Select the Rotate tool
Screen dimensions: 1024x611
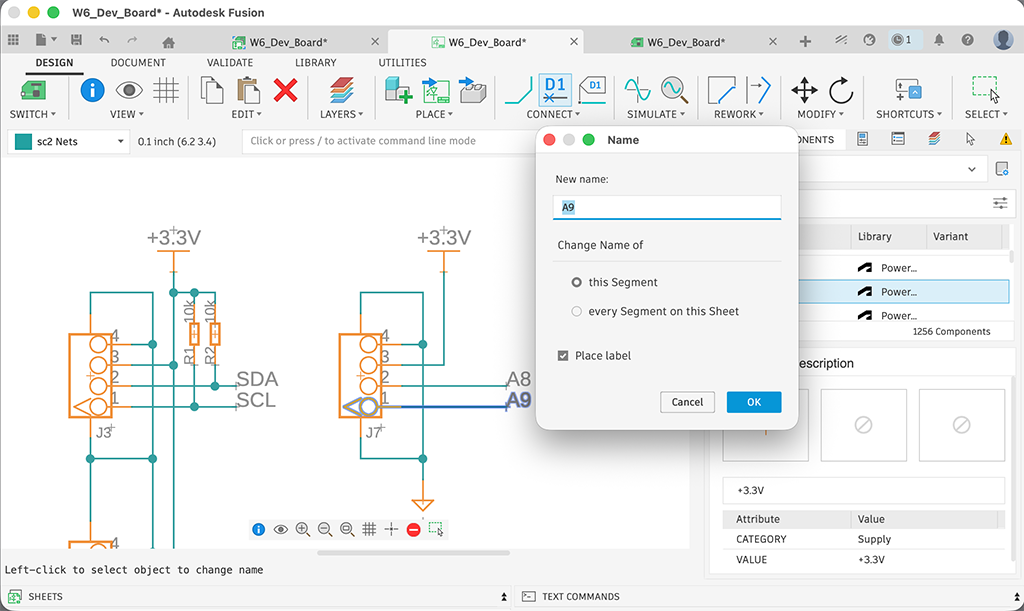841,90
